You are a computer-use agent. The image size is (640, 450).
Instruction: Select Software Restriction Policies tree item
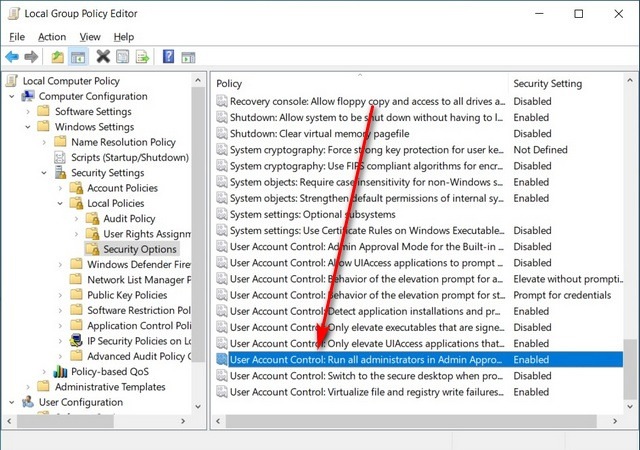138,310
